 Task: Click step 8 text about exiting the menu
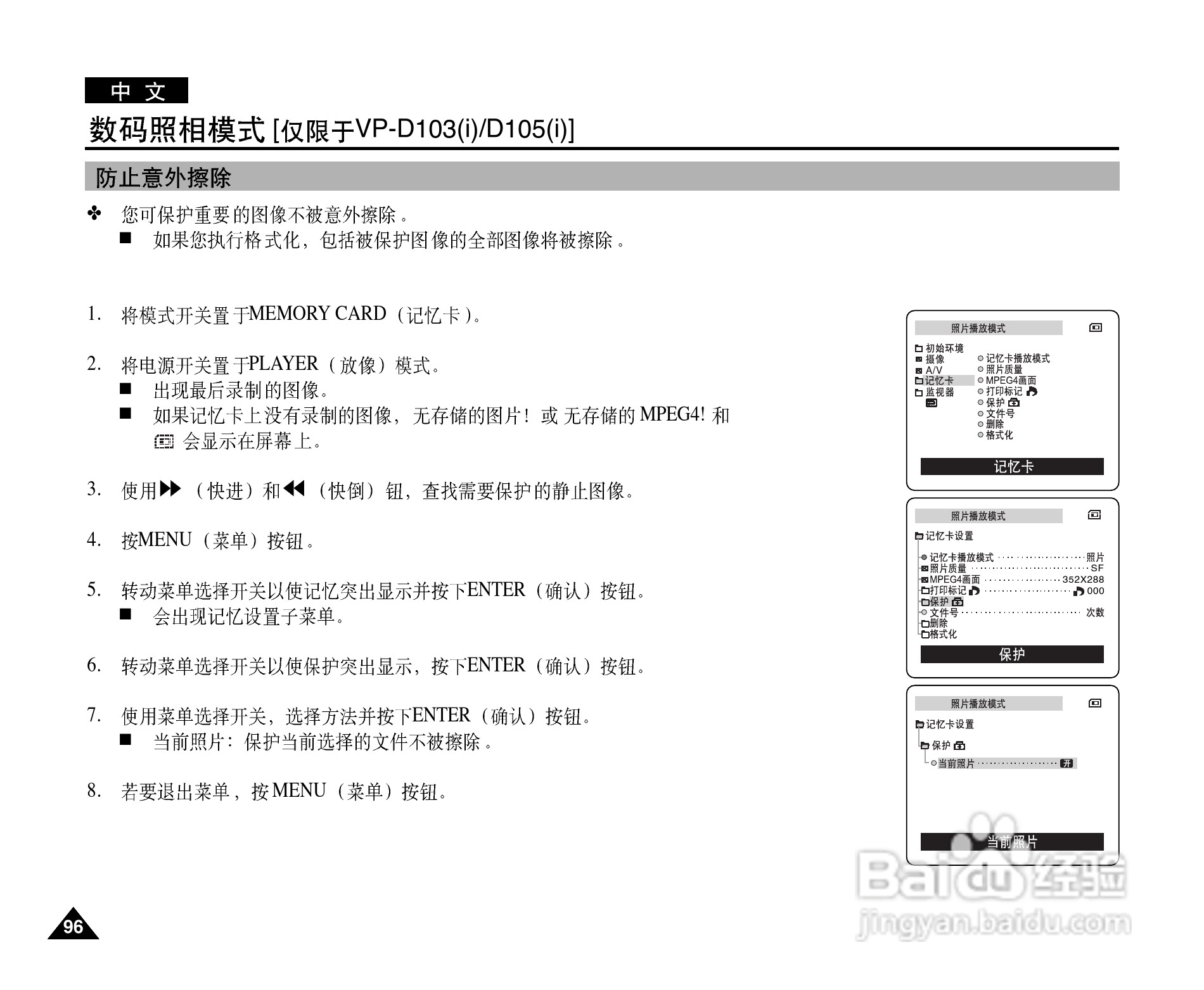(x=284, y=791)
